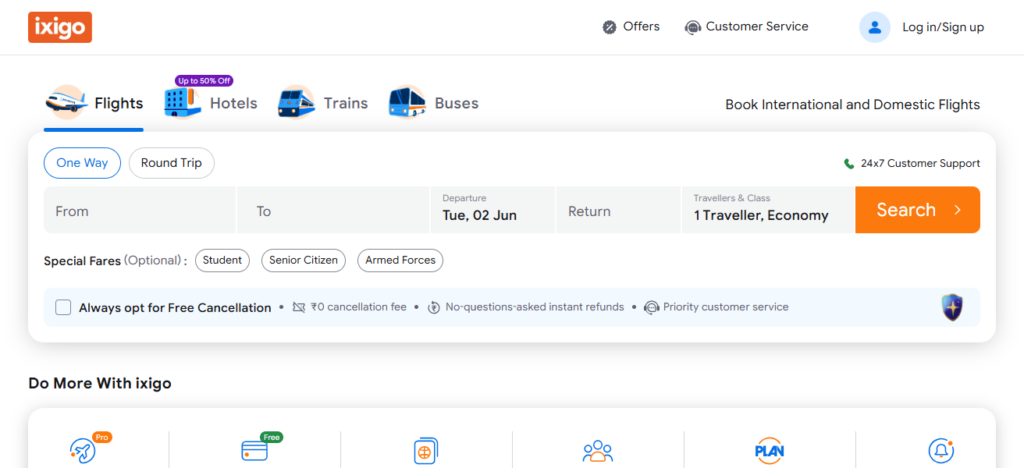This screenshot has width=1024, height=468.
Task: Click the 'Do More With ixigo' heading
Action: pyautogui.click(x=100, y=383)
